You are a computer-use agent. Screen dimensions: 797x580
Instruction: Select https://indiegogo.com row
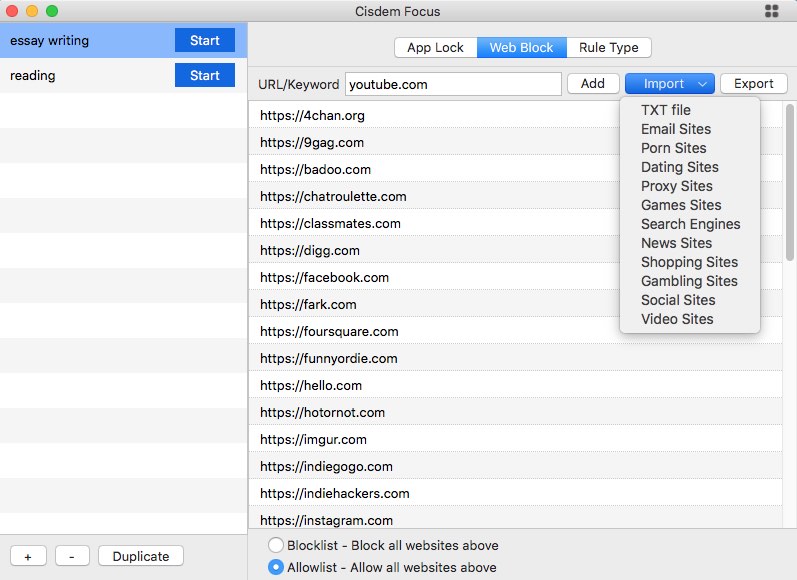coord(515,466)
